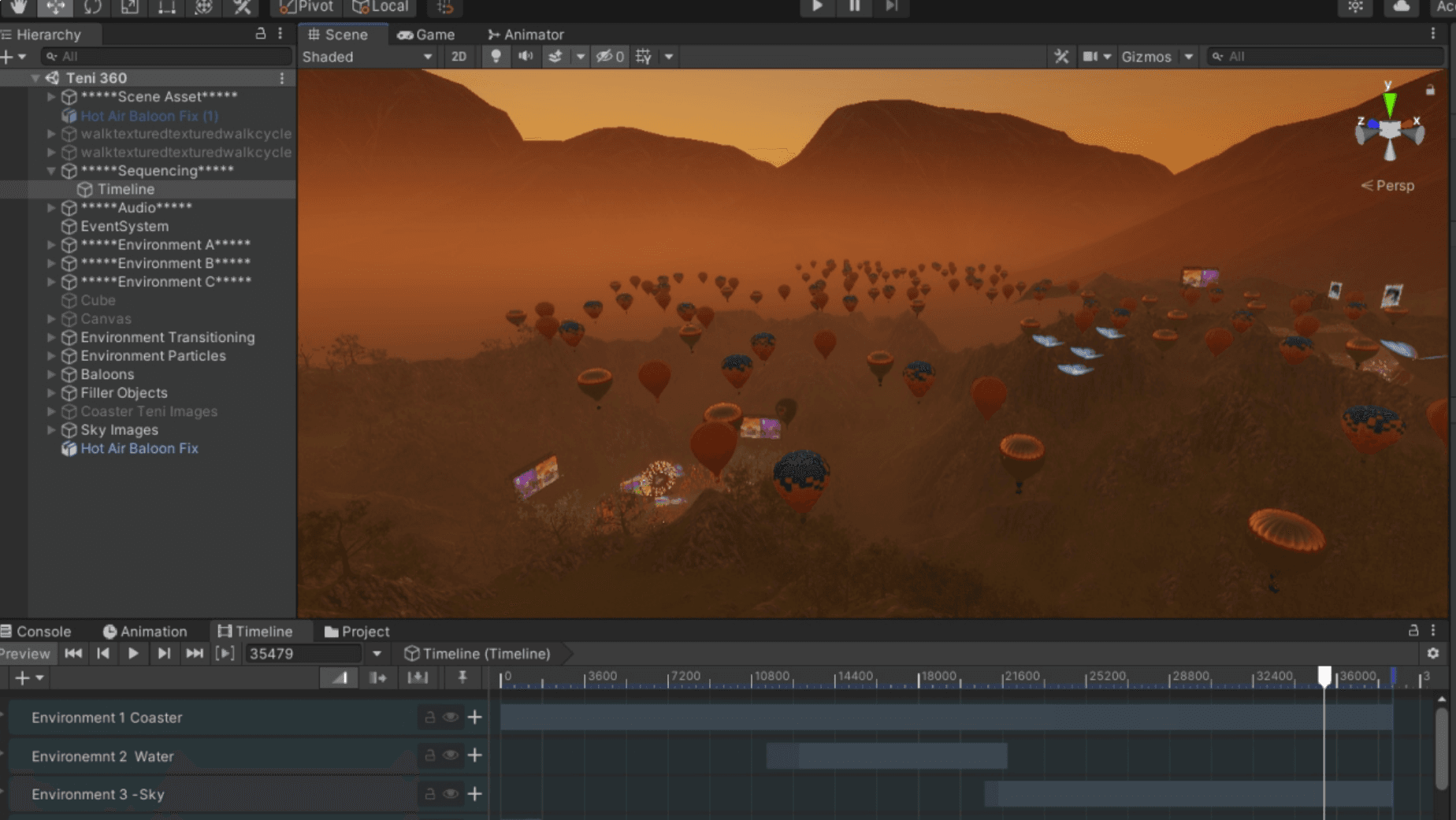Toggle scene audio speaker icon
The image size is (1456, 820).
pyautogui.click(x=526, y=57)
